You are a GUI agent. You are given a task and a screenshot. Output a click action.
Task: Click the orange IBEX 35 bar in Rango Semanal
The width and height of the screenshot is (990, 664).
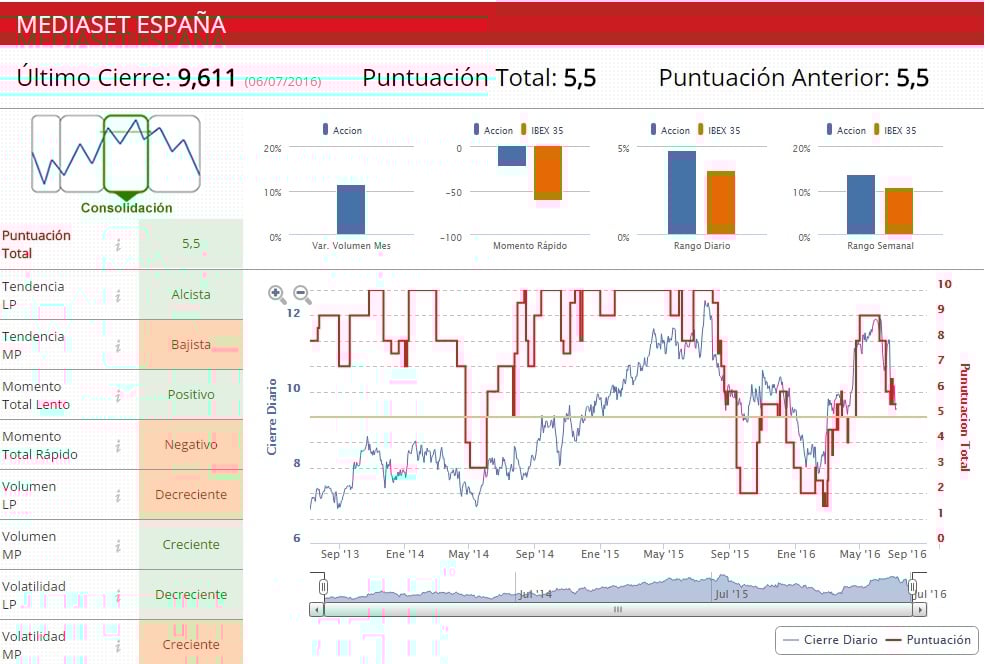tap(899, 211)
